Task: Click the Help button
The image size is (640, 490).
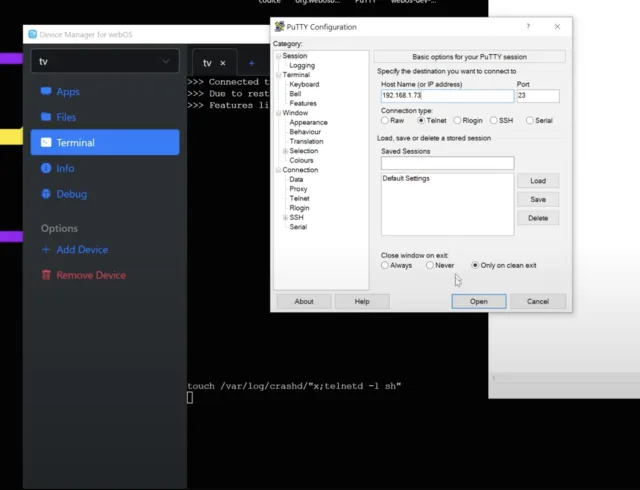Action: (x=362, y=301)
